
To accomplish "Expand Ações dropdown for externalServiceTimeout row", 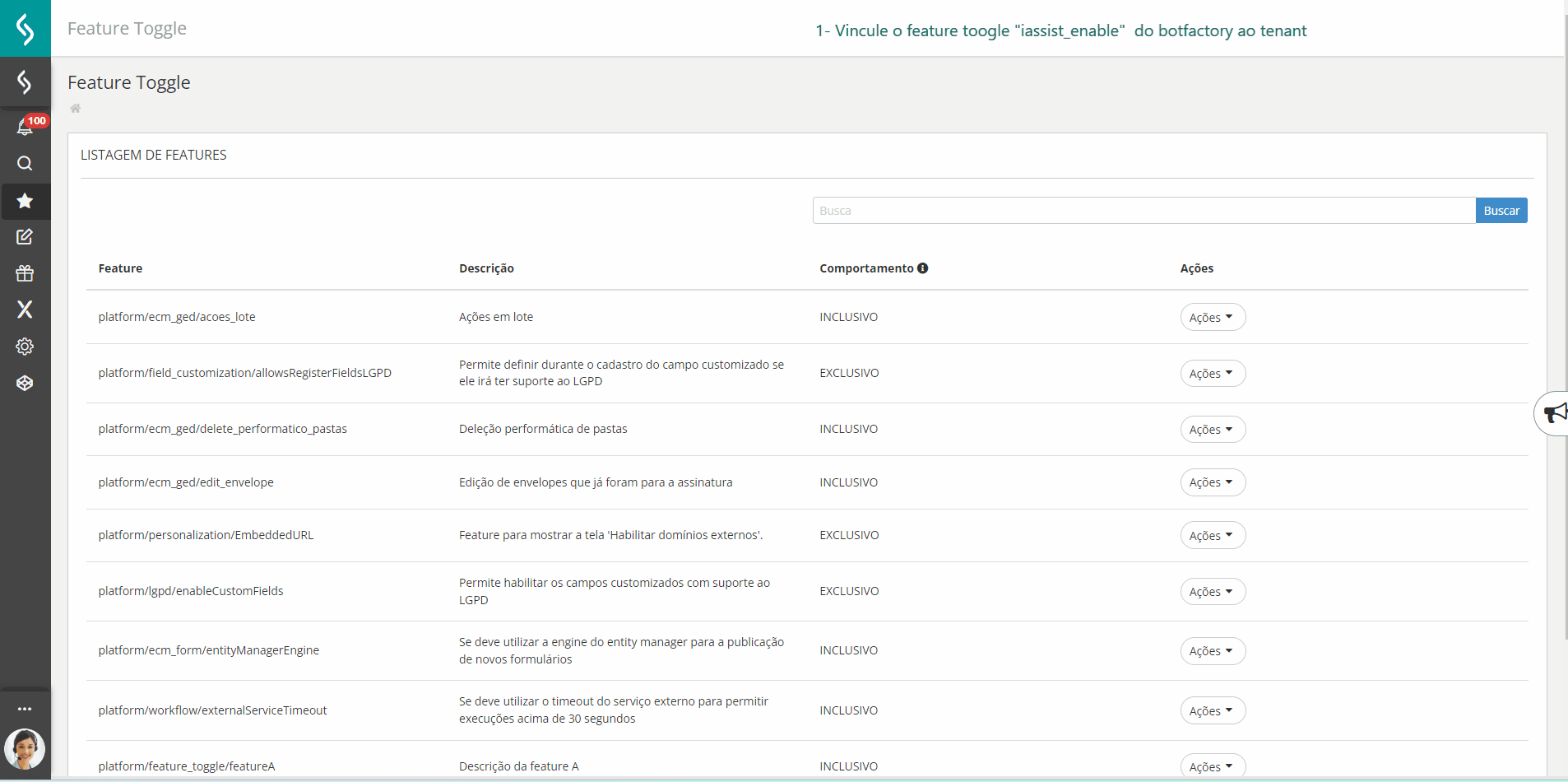I will click(x=1212, y=711).
